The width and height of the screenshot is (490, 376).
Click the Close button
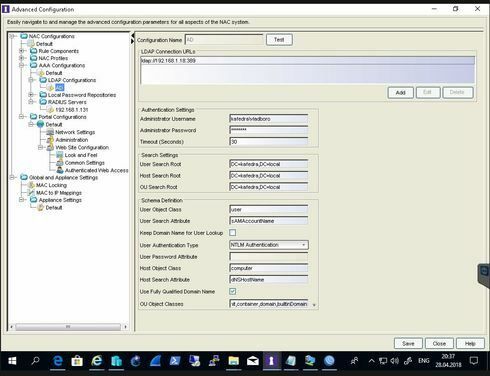click(x=439, y=343)
